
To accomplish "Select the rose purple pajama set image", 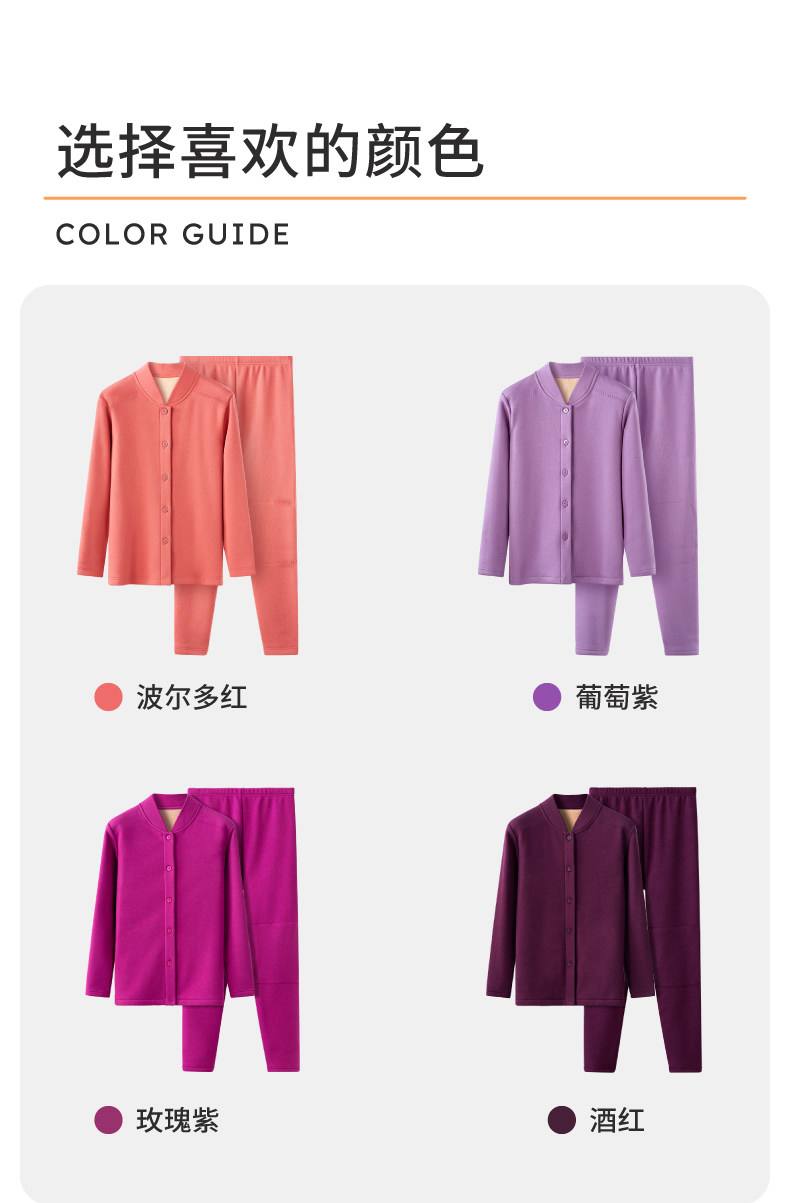I will click(x=192, y=930).
